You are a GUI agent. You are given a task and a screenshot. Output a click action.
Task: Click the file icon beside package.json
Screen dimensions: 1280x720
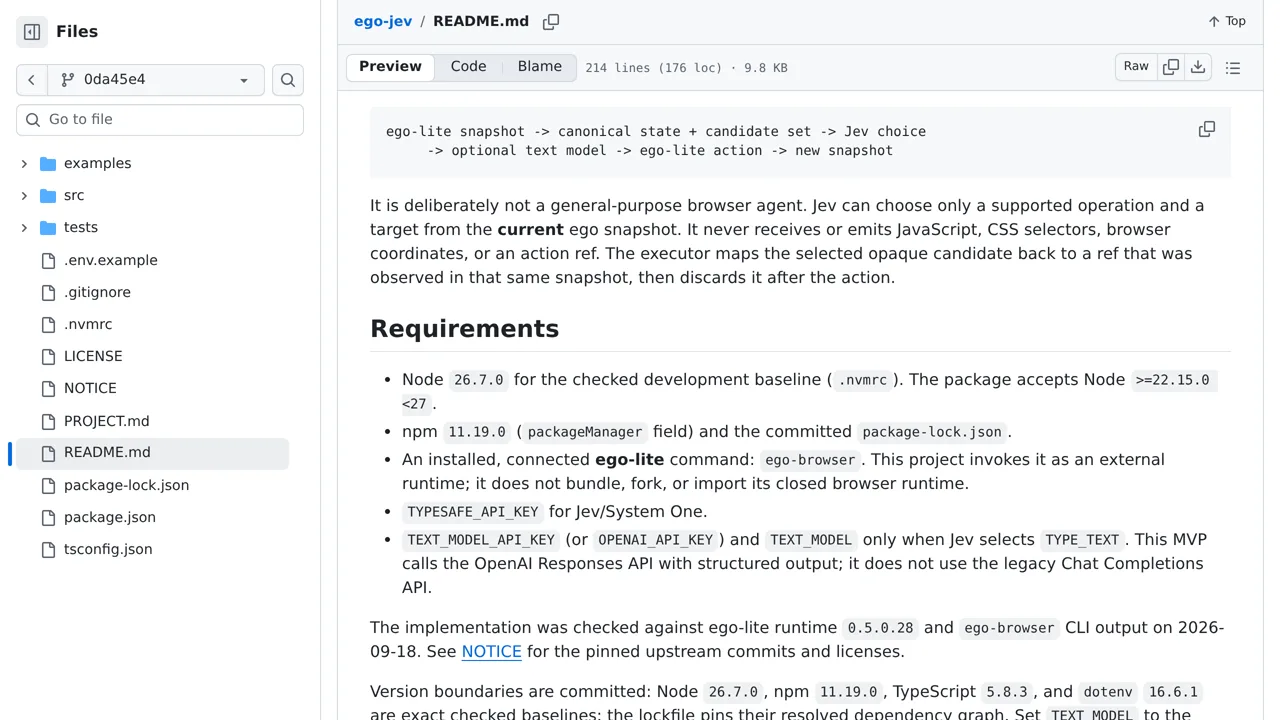click(x=48, y=518)
